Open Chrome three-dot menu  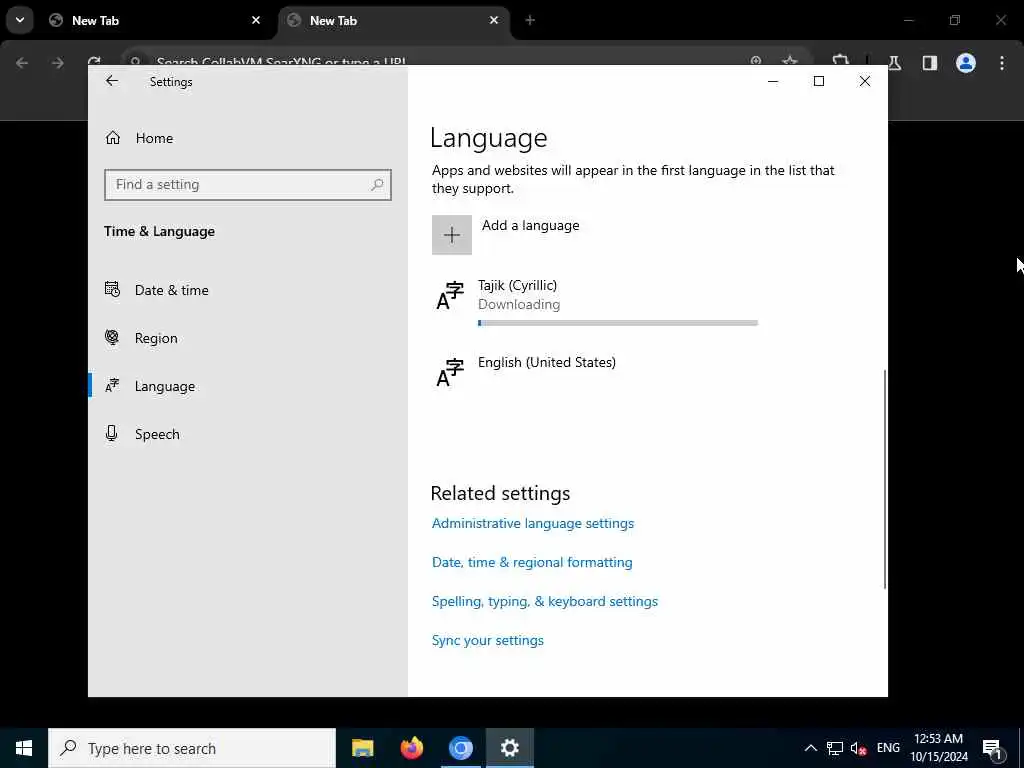(1002, 63)
